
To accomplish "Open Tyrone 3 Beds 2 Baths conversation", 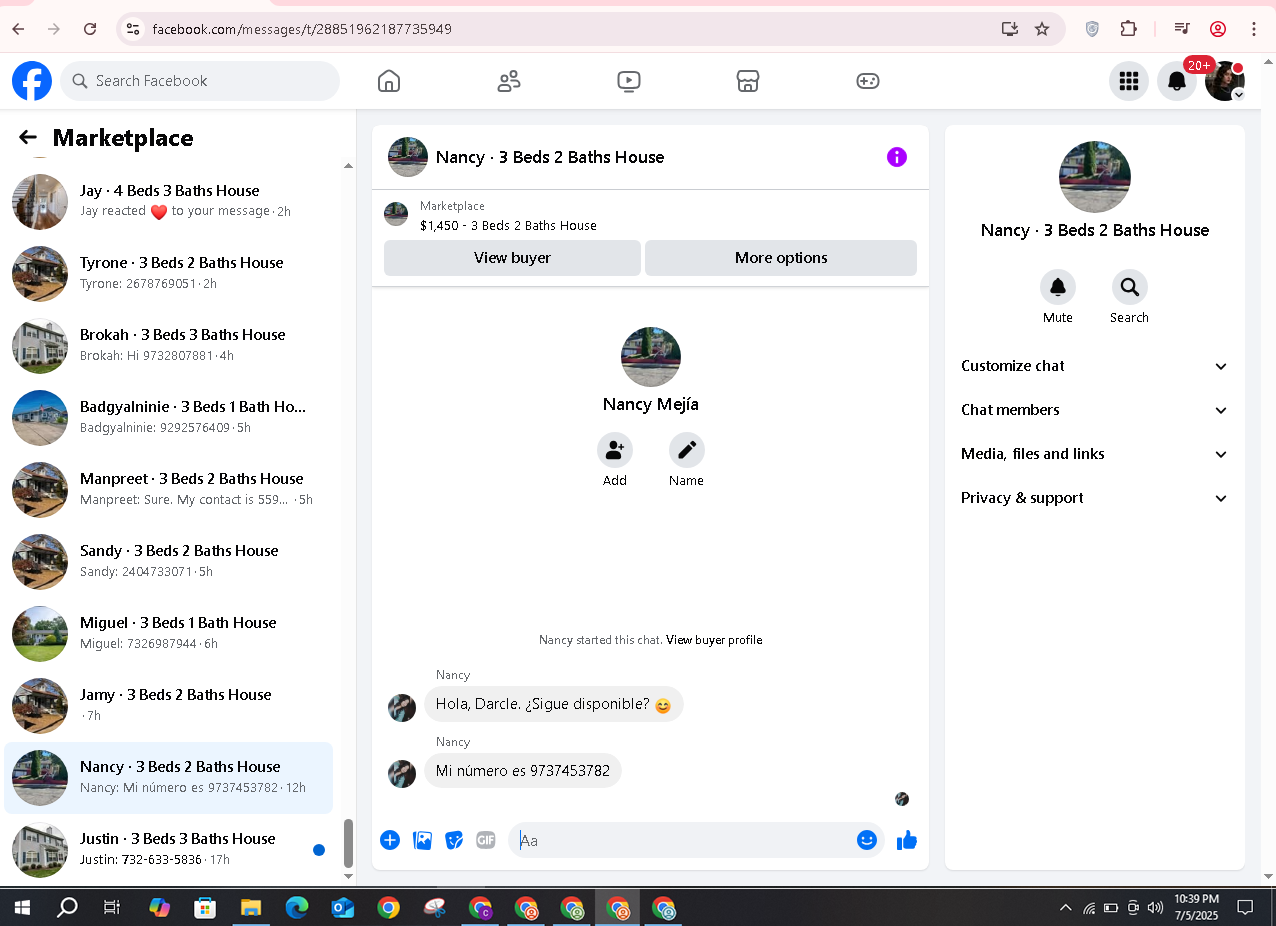I will 170,273.
